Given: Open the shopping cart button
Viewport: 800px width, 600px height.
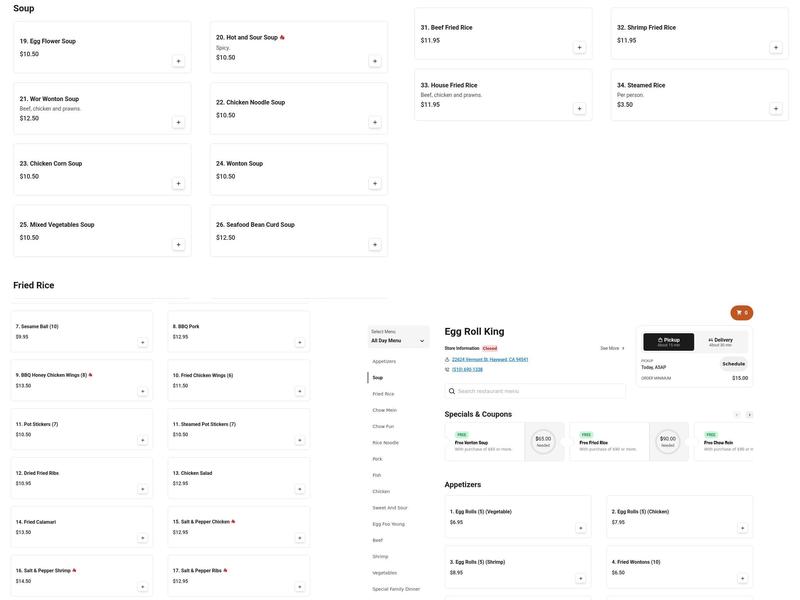Looking at the screenshot, I should [x=741, y=313].
